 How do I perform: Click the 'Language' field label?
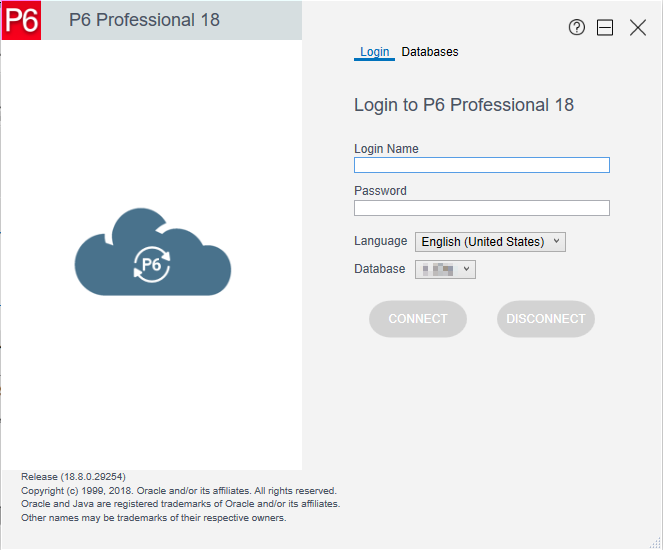[x=380, y=241]
